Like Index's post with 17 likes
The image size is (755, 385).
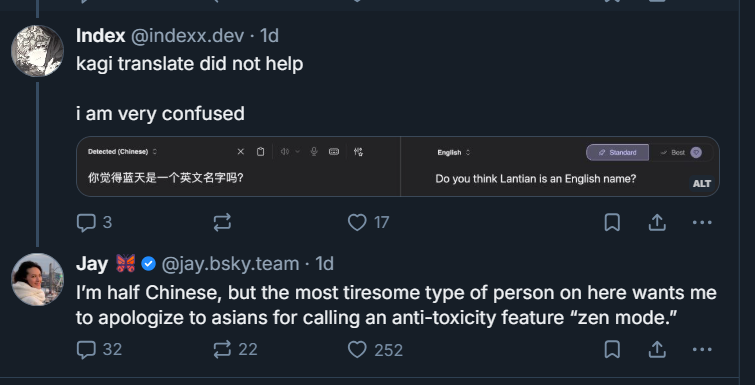[x=368, y=222]
